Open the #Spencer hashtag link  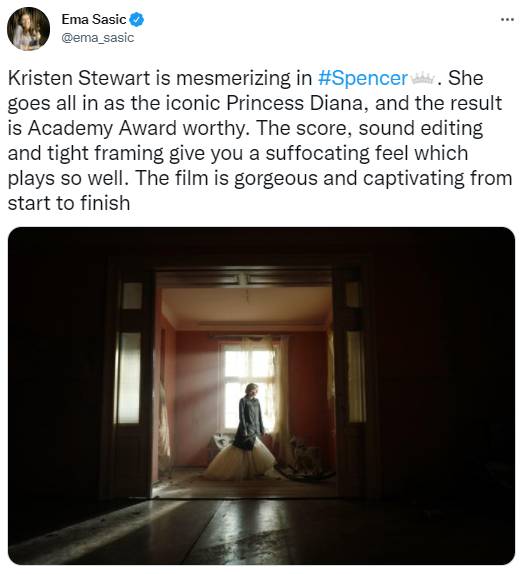tap(362, 78)
